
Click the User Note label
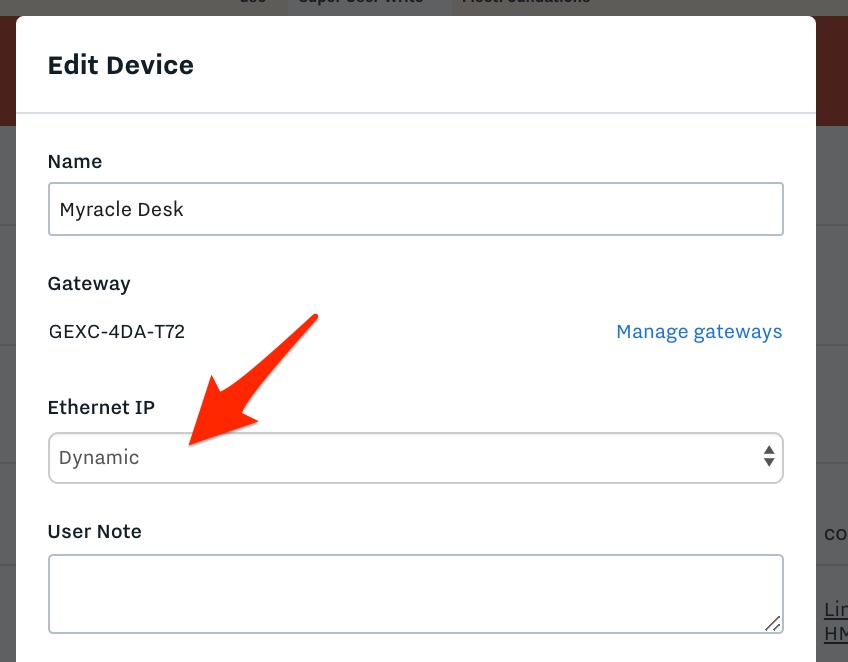pyautogui.click(x=95, y=531)
